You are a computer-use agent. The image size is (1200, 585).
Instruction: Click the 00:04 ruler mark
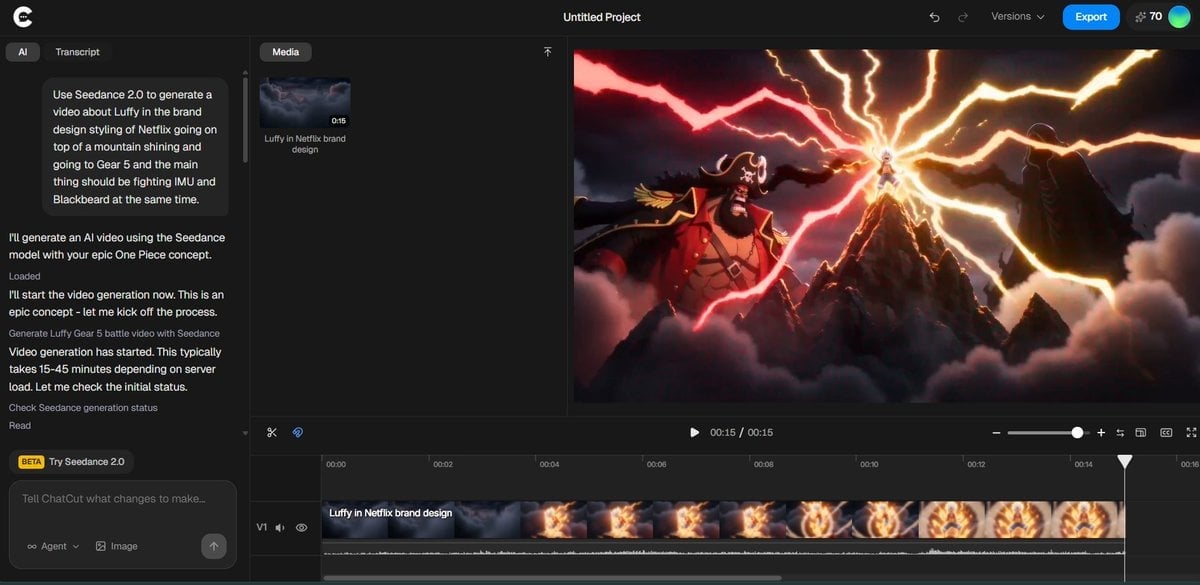click(x=549, y=464)
